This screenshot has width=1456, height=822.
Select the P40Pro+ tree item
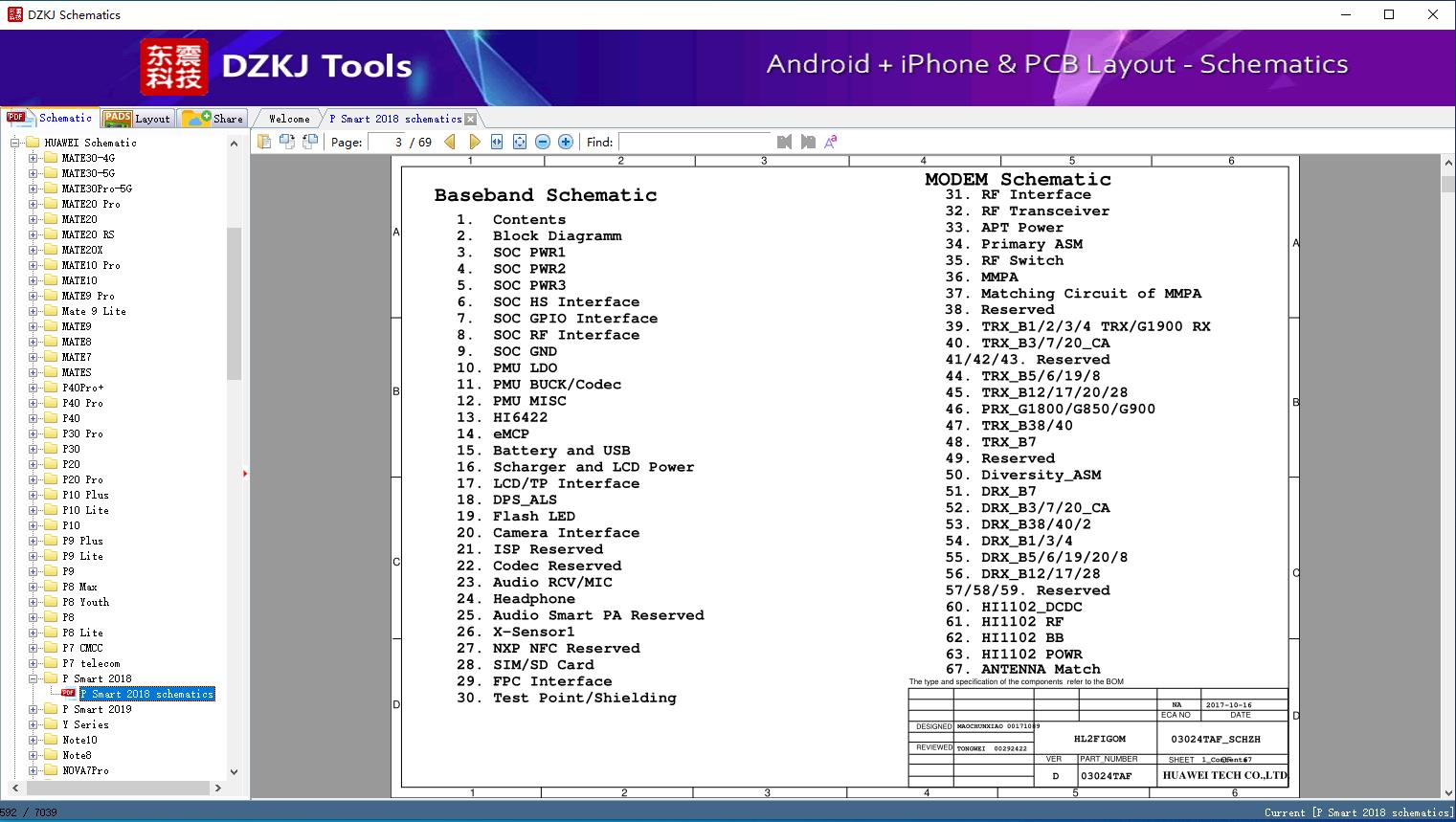(x=83, y=388)
